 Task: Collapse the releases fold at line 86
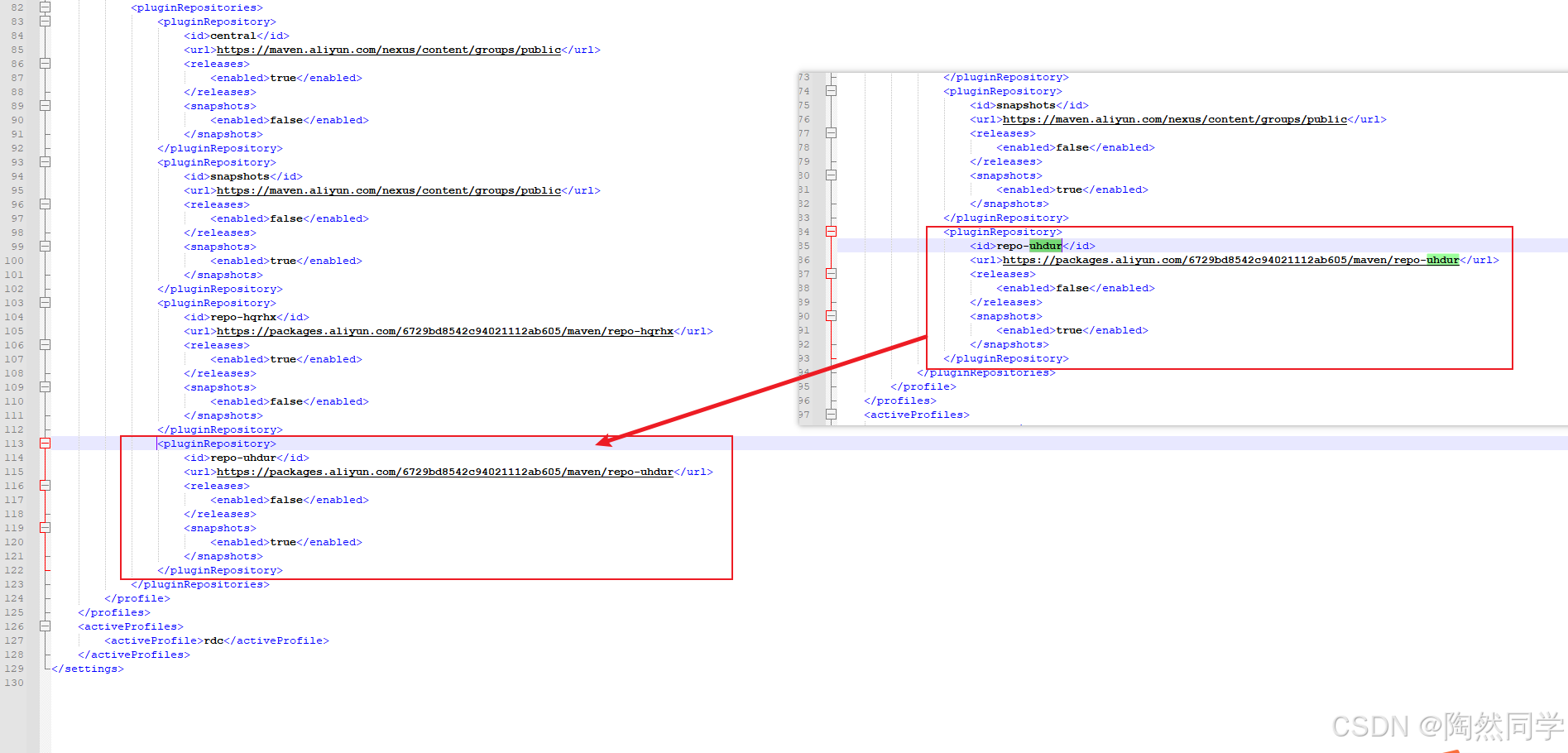pyautogui.click(x=46, y=64)
